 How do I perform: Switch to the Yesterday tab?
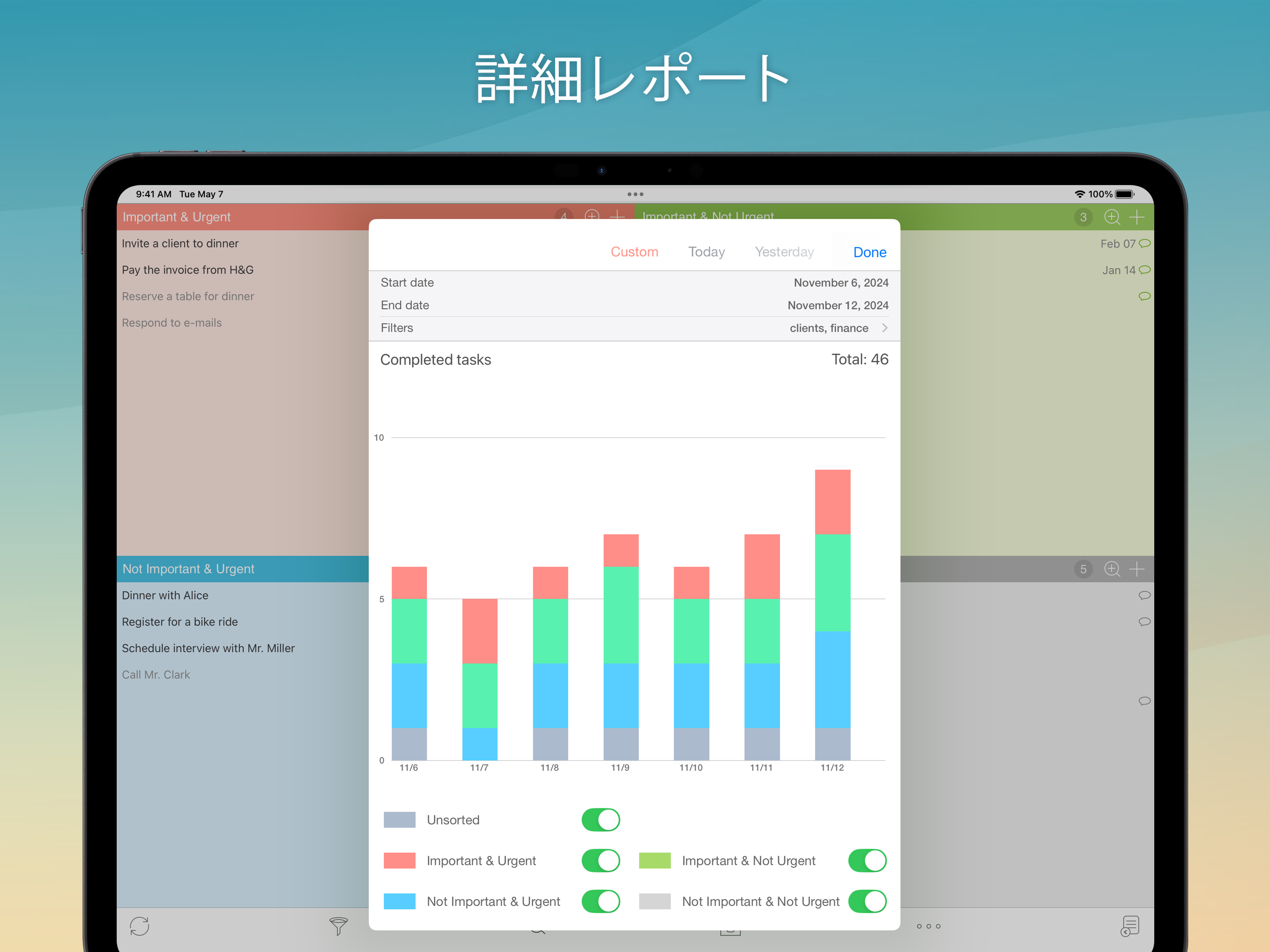coord(784,252)
